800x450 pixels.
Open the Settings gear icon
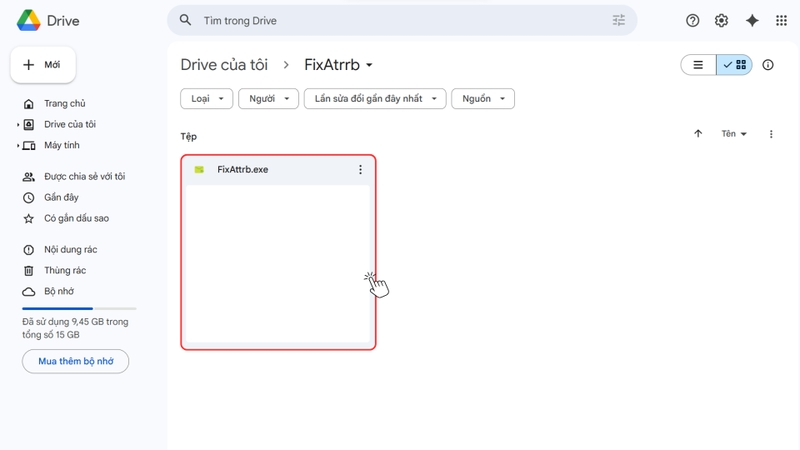click(x=721, y=20)
